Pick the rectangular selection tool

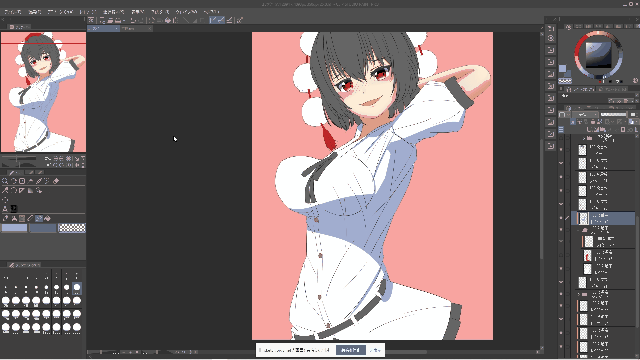coord(22,181)
